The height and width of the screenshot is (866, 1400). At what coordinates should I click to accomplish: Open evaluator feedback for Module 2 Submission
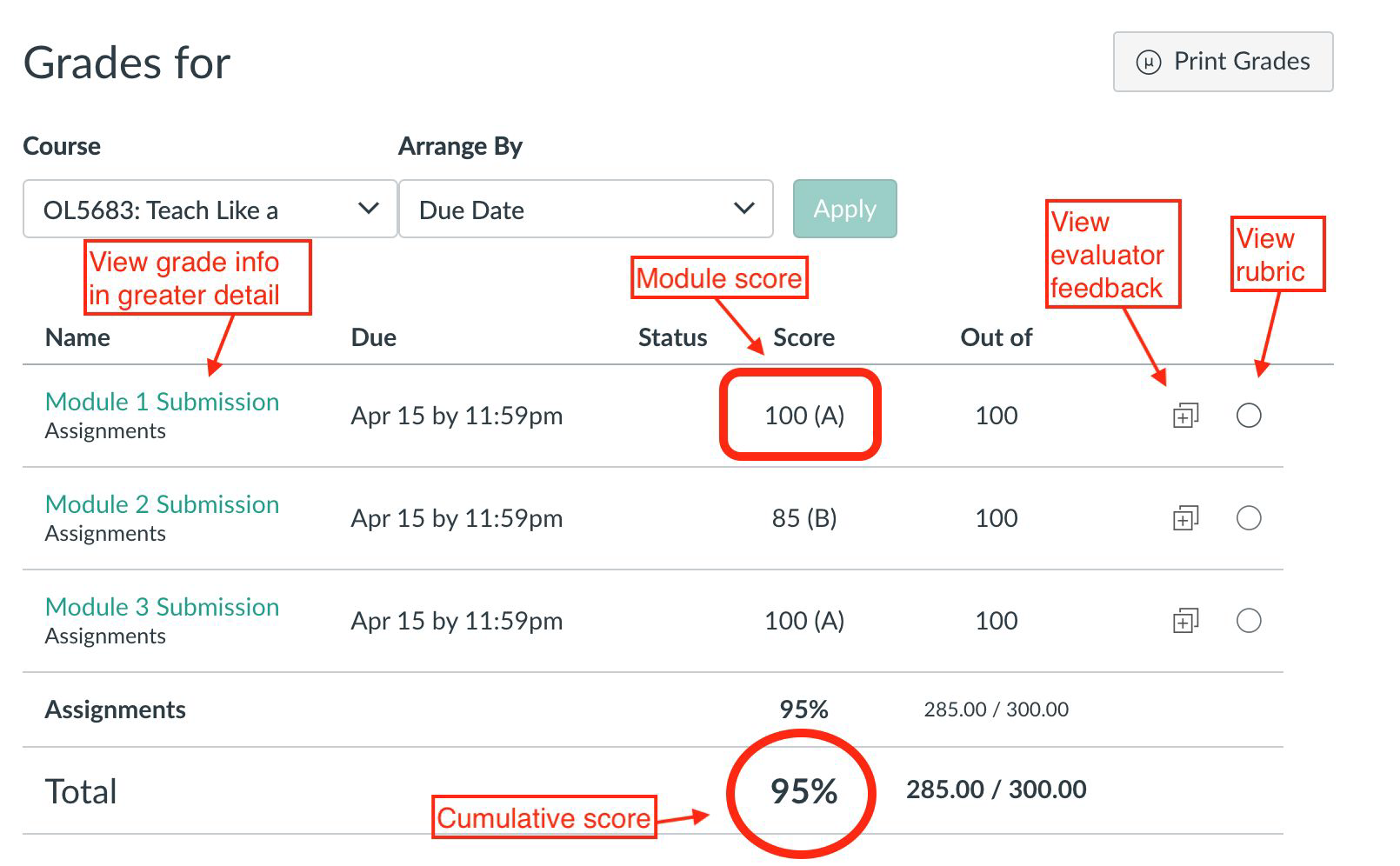pyautogui.click(x=1185, y=518)
